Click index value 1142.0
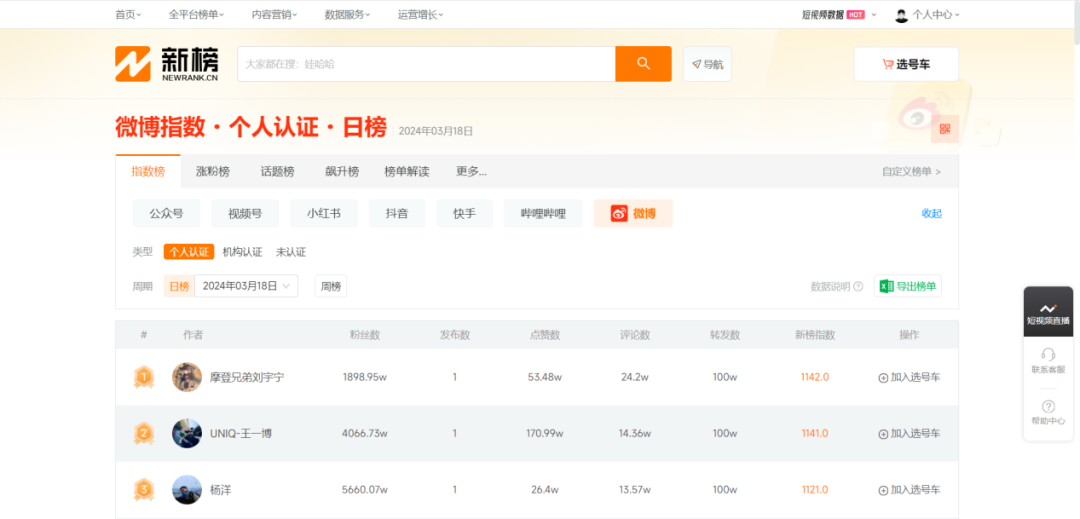 (x=815, y=377)
